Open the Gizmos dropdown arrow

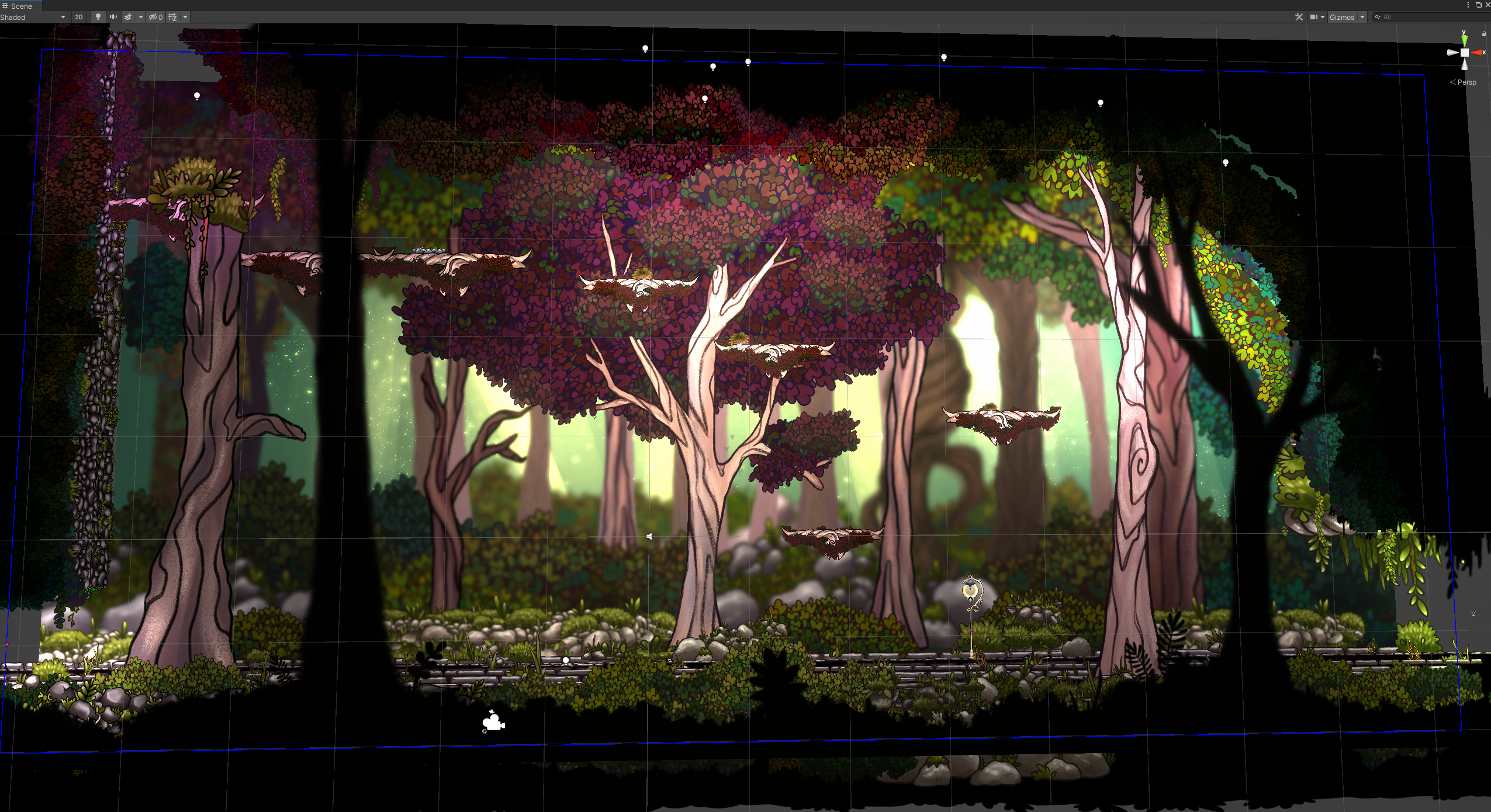[1362, 17]
